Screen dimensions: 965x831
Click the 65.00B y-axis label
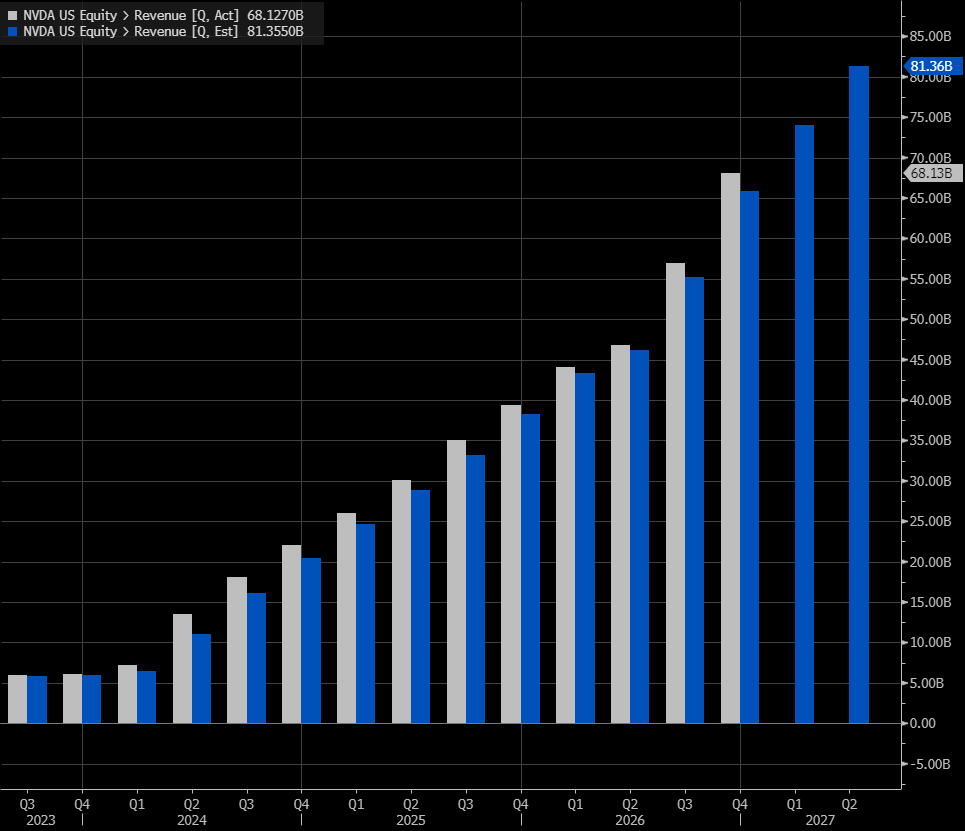click(931, 198)
